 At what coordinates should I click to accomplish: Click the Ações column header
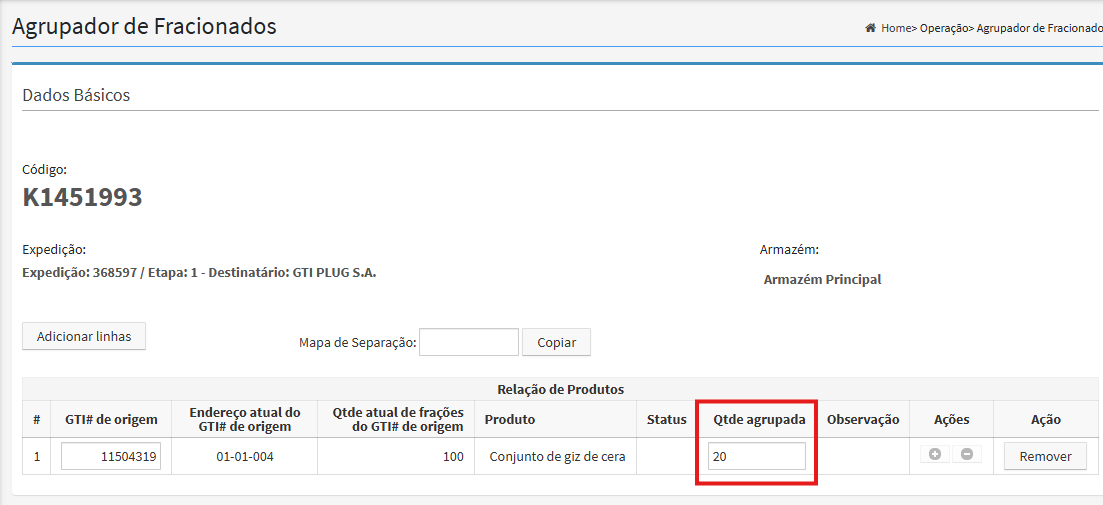951,419
